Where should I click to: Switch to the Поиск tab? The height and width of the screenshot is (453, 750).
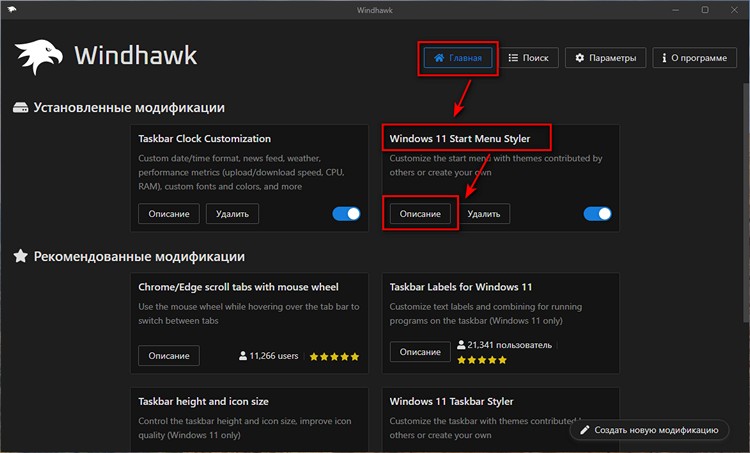(x=528, y=58)
